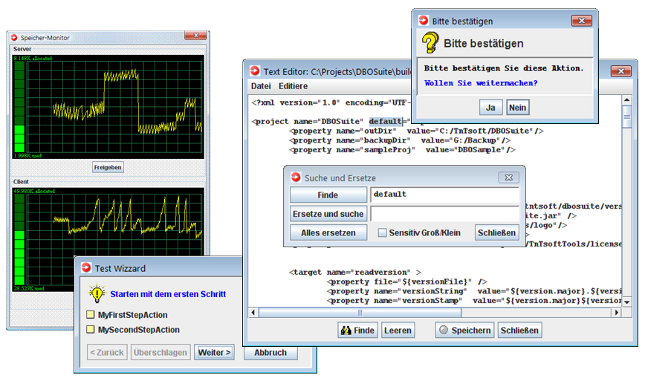Click Abbruch in the Test Wizzard
The width and height of the screenshot is (645, 378).
click(270, 353)
